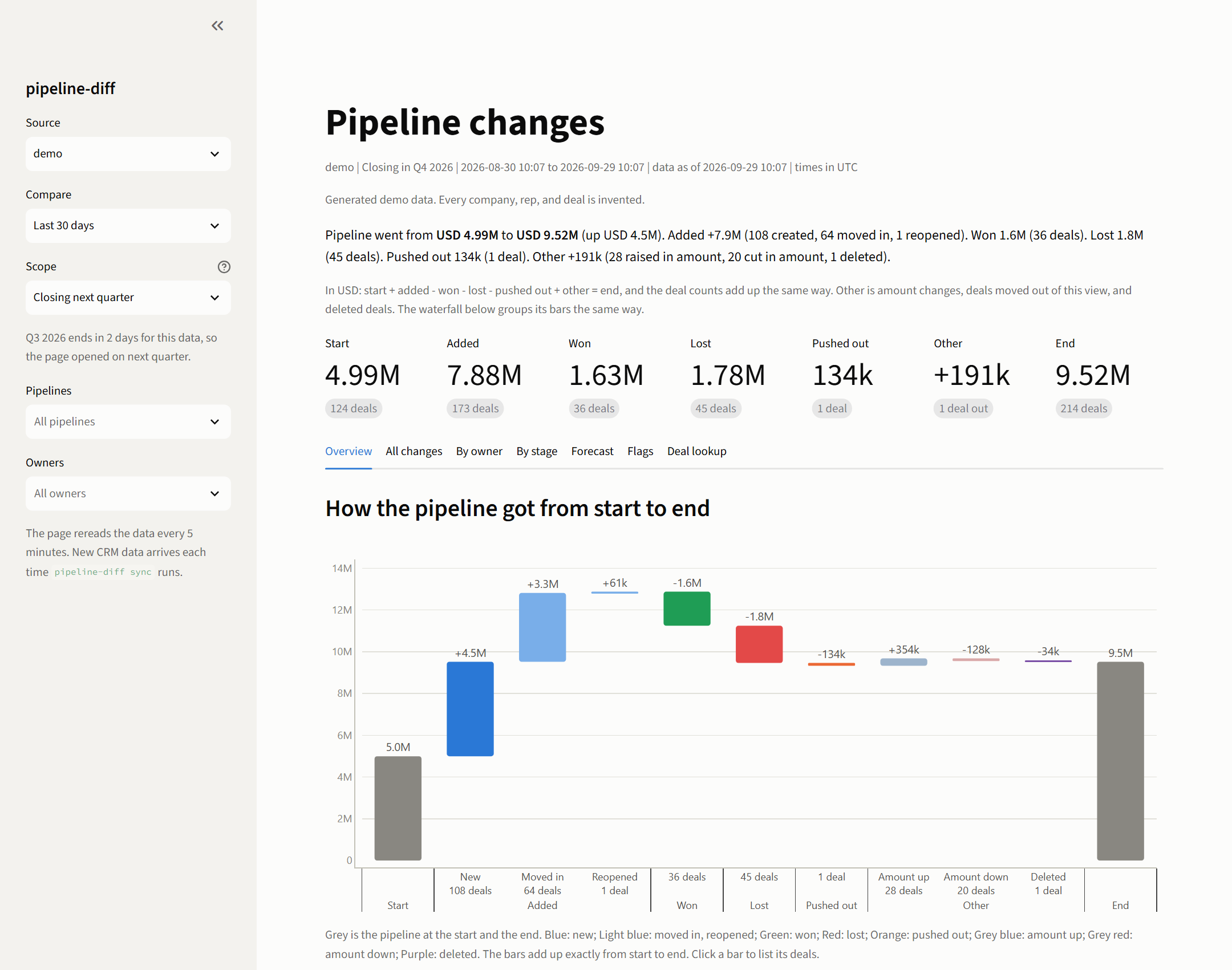Screen dimensions: 1232x970
Task: Click the thin Reopened +61k bar
Action: click(x=615, y=592)
